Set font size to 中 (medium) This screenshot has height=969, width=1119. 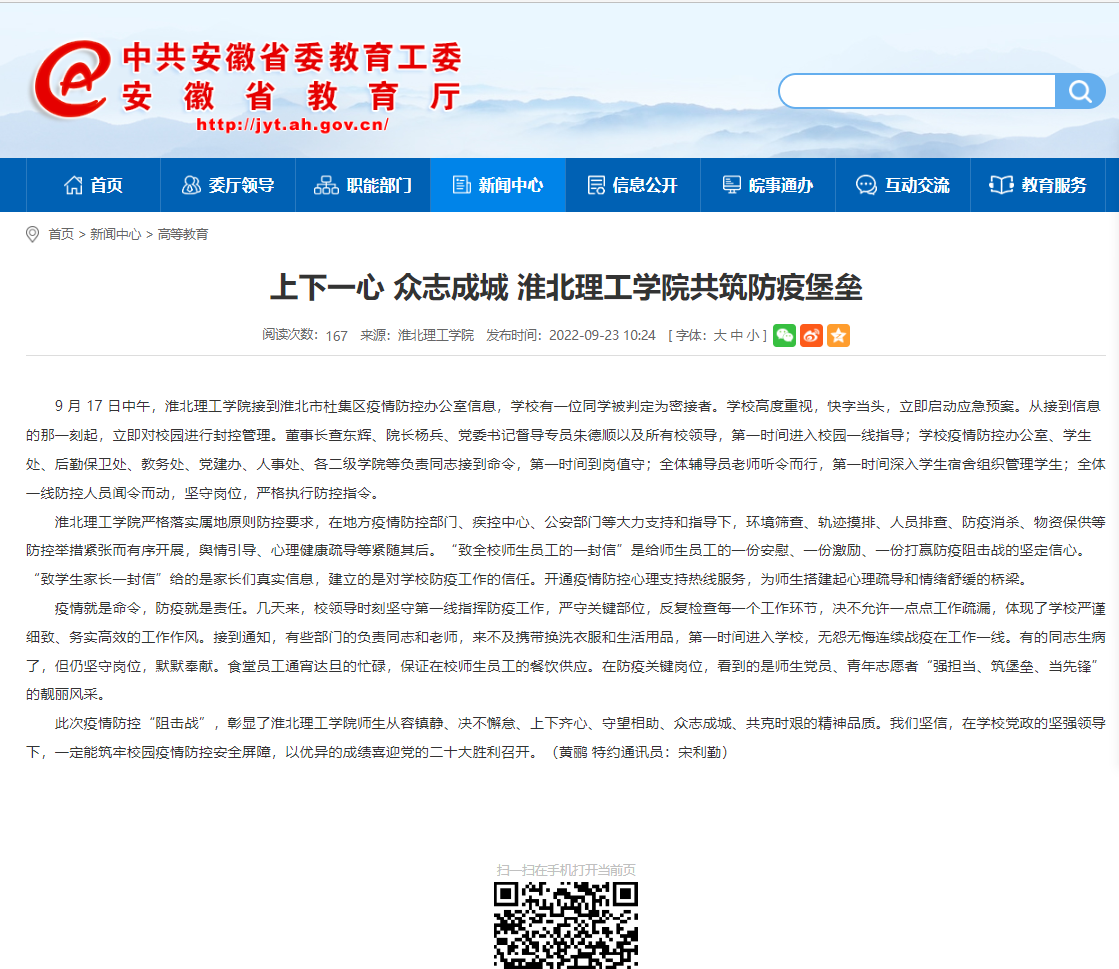(x=737, y=336)
